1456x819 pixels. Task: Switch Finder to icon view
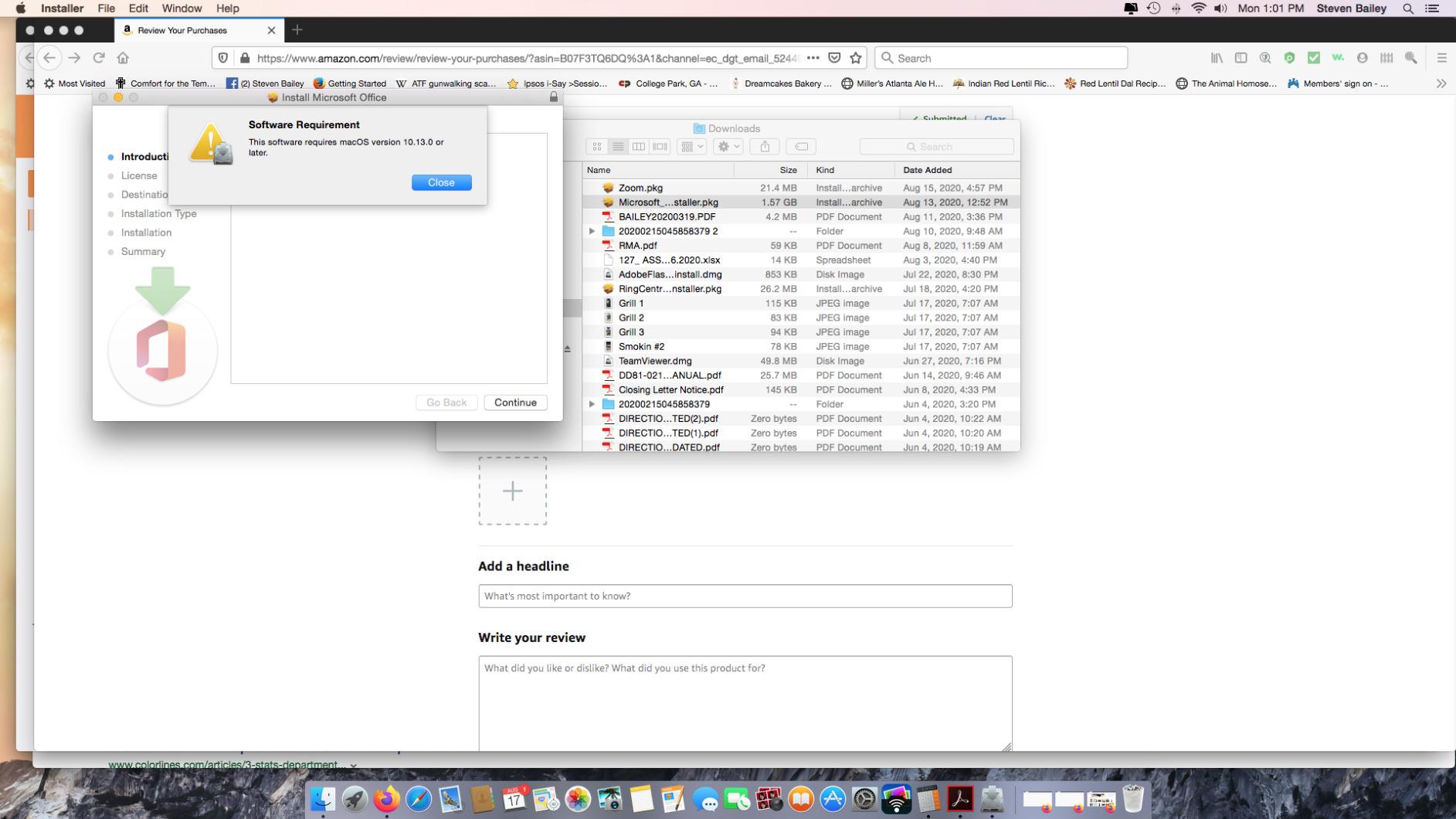pyautogui.click(x=597, y=147)
